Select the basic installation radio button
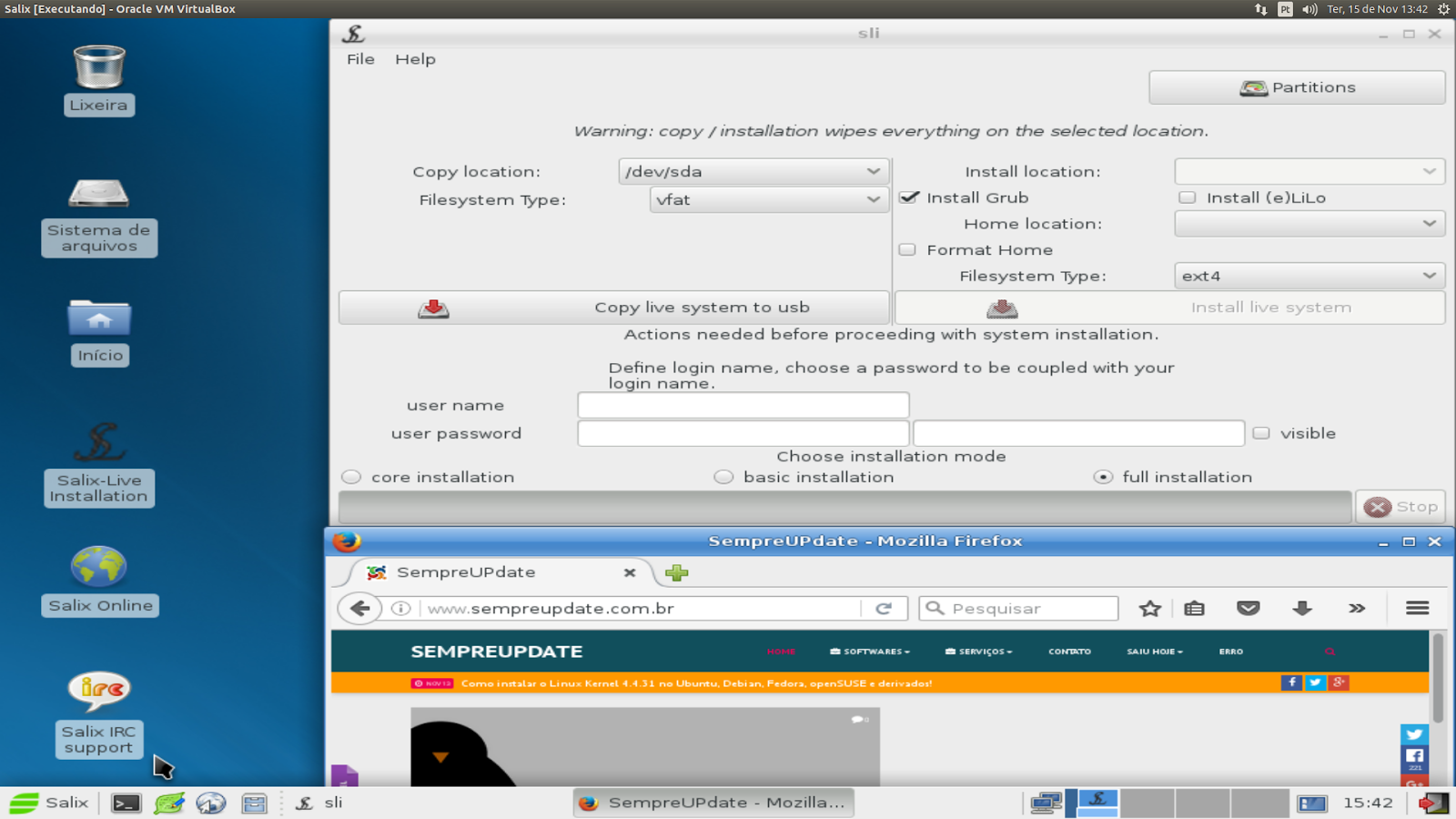This screenshot has height=819, width=1456. [723, 477]
